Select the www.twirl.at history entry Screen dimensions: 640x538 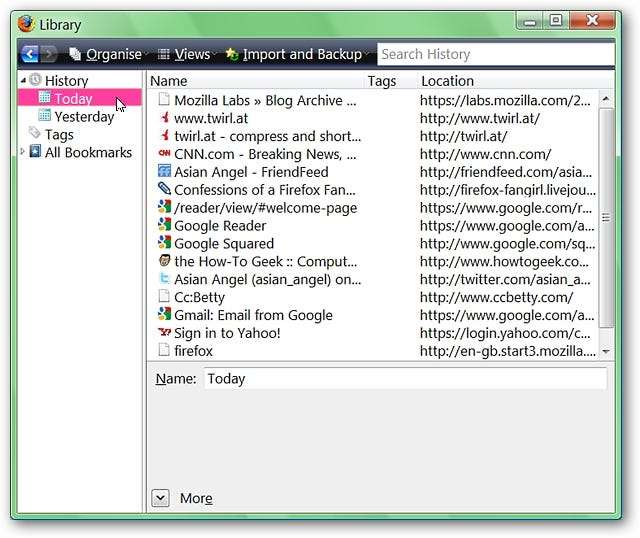point(211,118)
